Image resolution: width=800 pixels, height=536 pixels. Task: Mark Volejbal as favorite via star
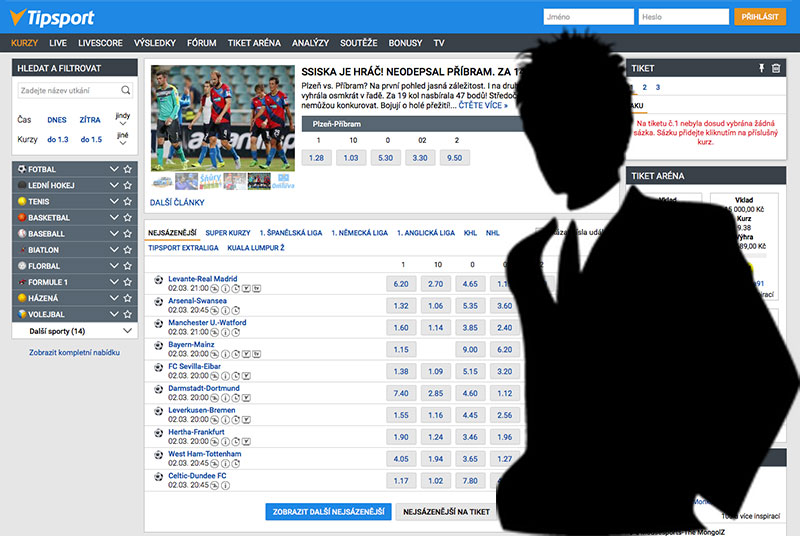pyautogui.click(x=127, y=314)
